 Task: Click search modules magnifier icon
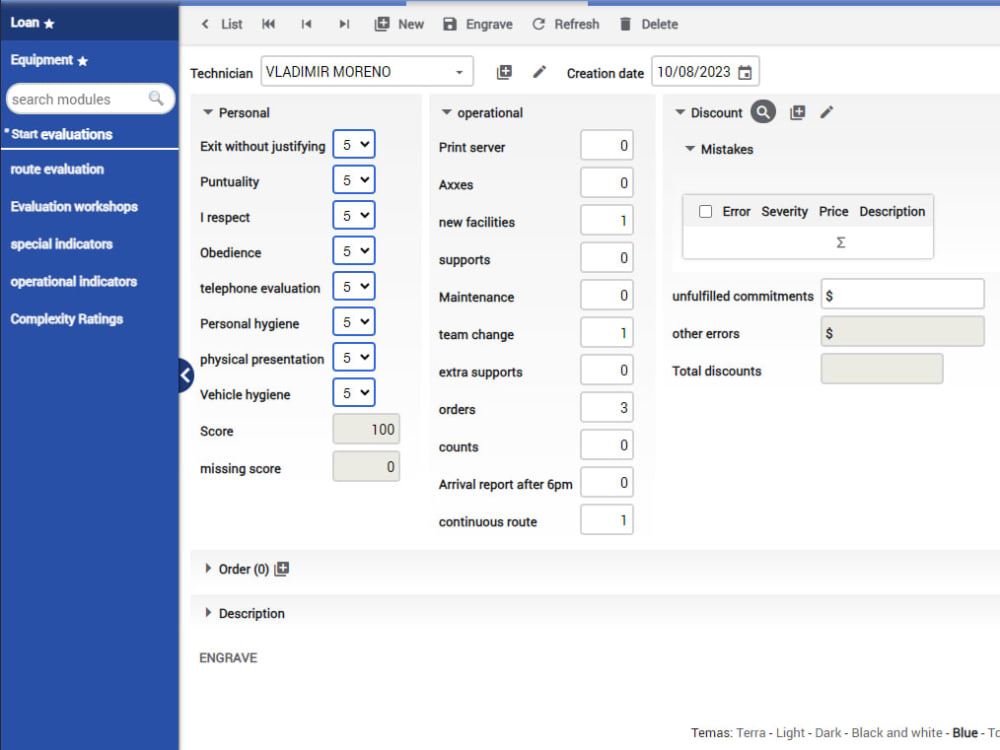(x=156, y=98)
